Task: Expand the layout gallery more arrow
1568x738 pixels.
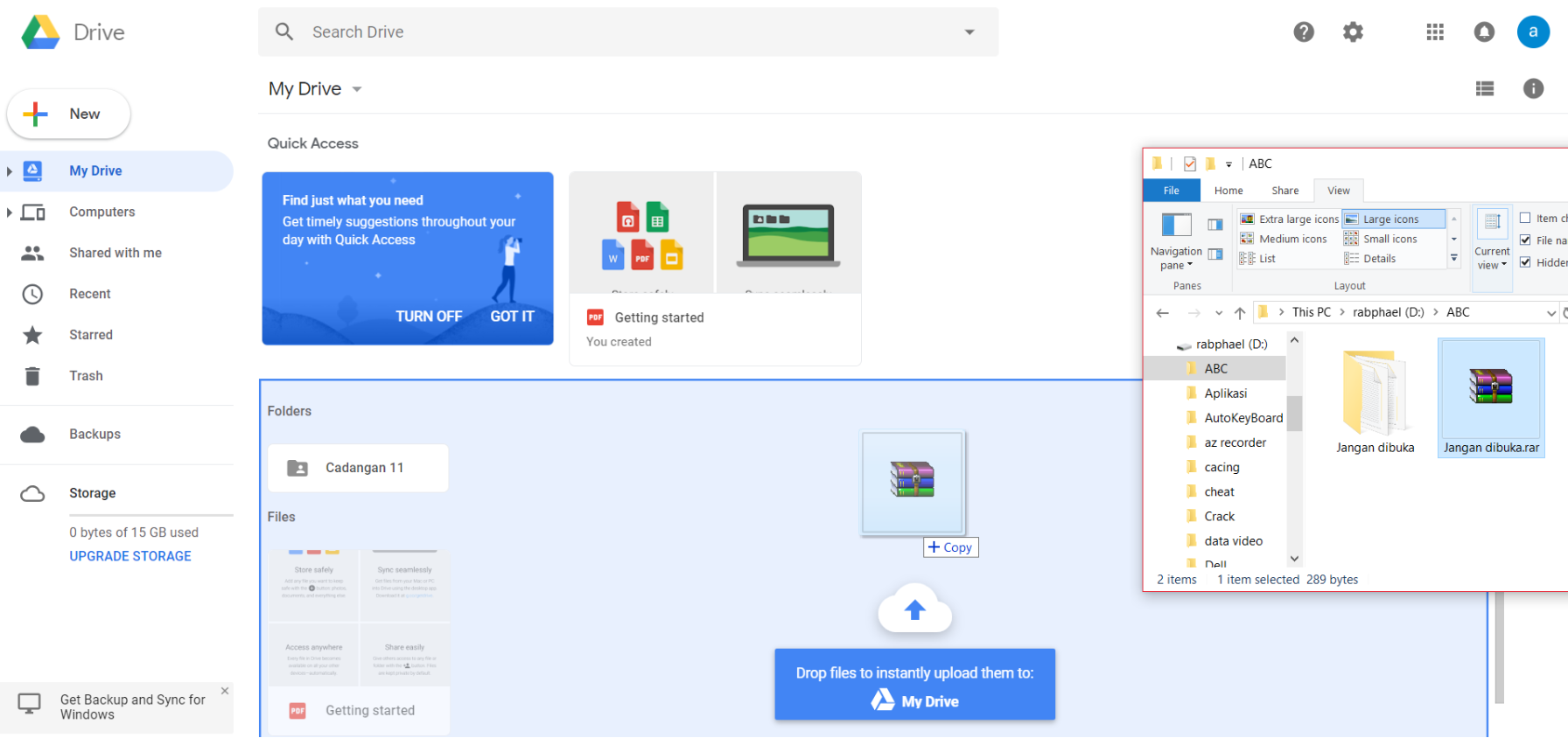Action: tap(1454, 258)
